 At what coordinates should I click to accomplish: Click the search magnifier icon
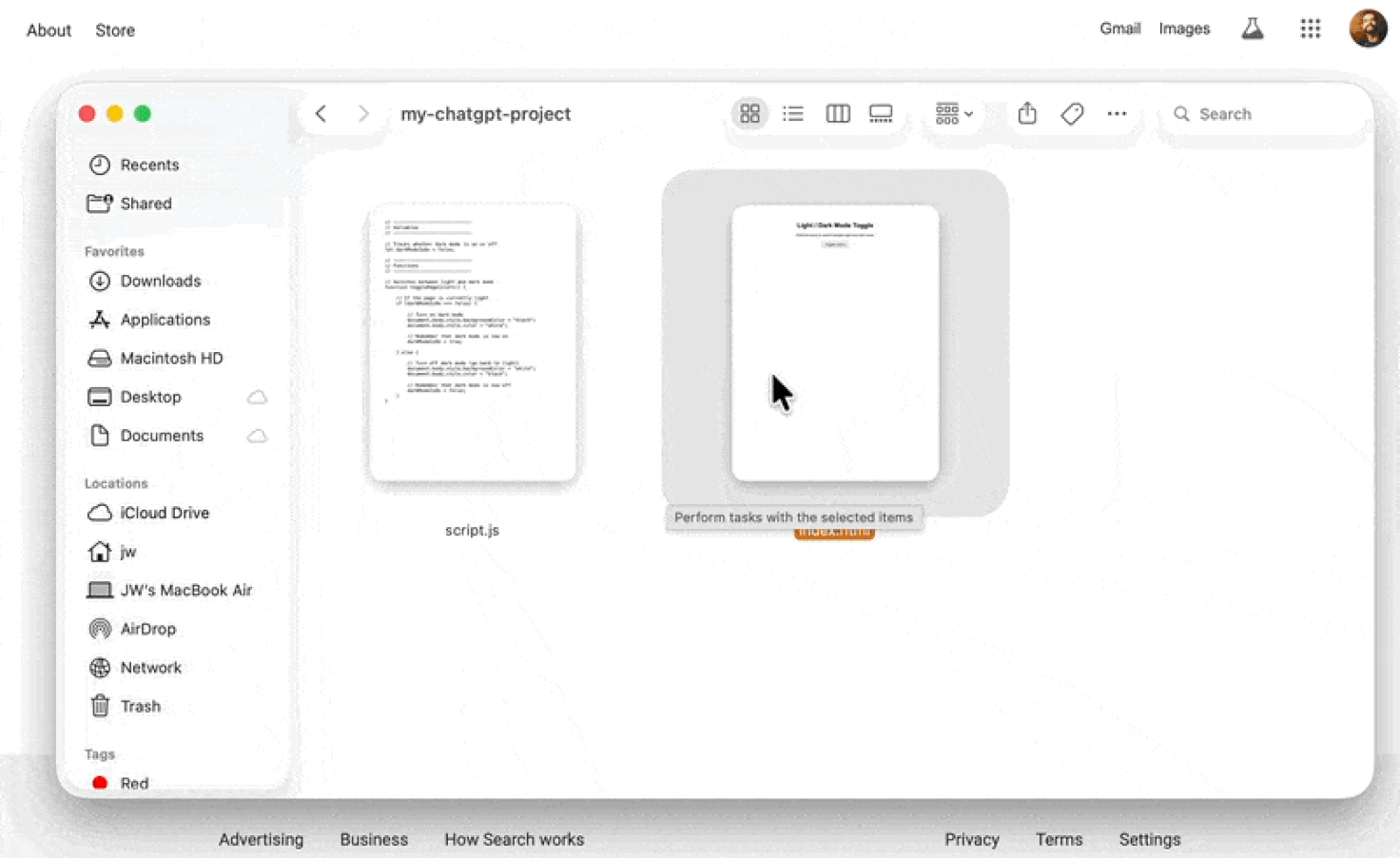[x=1181, y=114]
